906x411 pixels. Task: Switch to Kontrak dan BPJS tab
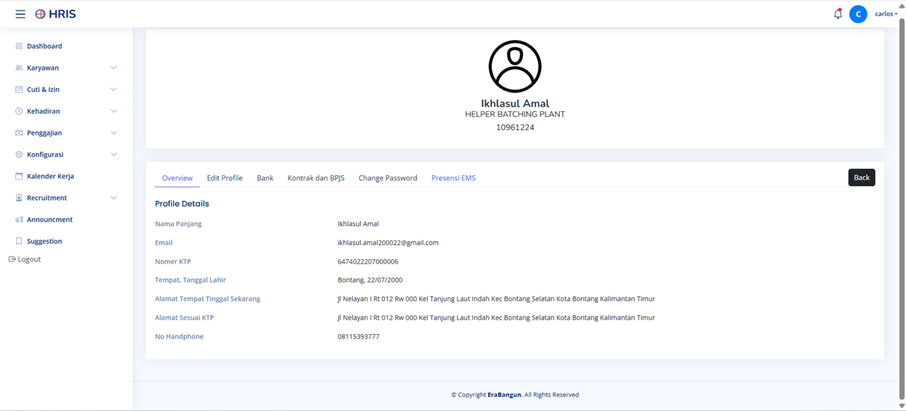click(316, 178)
